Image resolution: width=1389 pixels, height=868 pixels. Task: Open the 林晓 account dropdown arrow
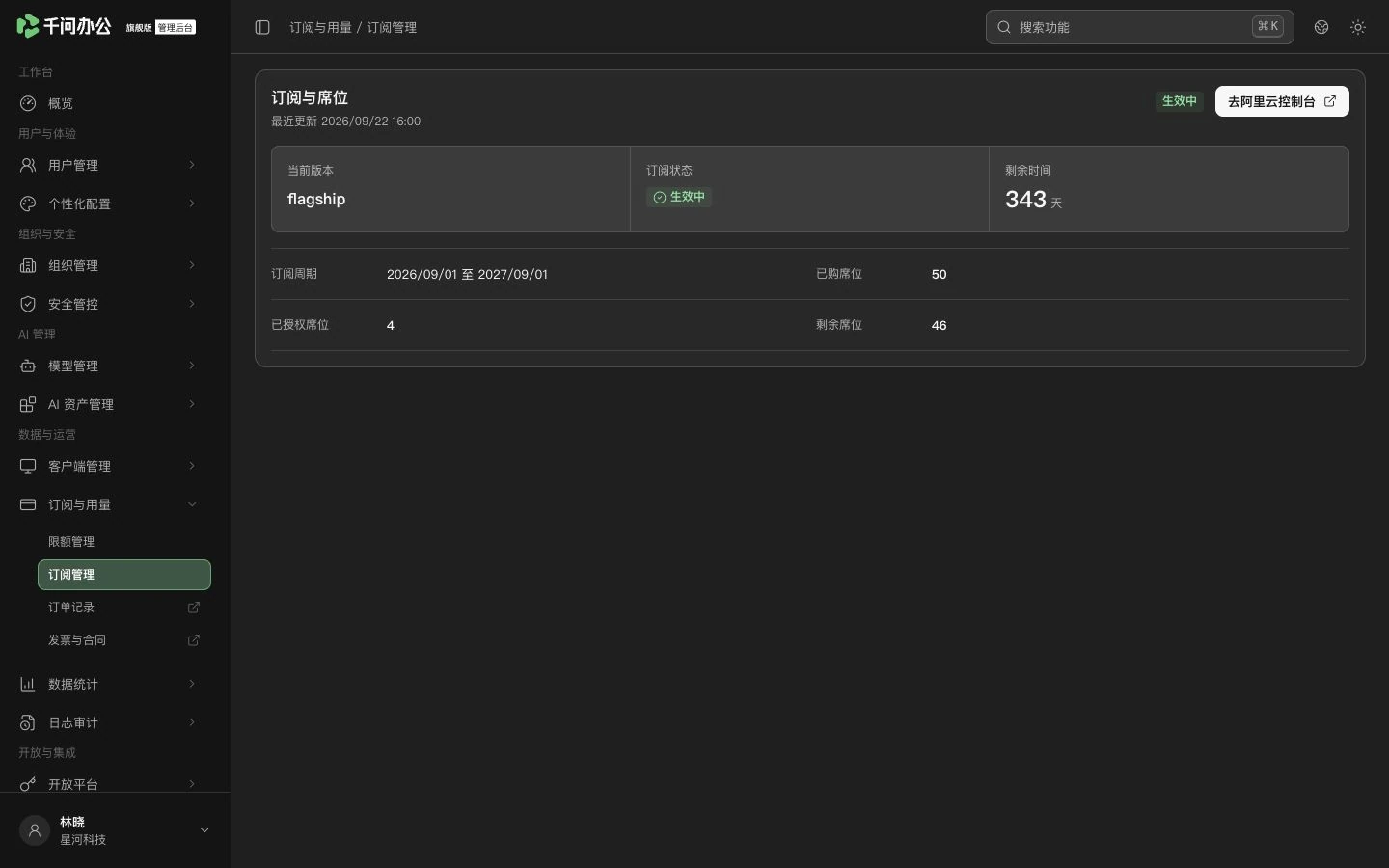tap(204, 830)
